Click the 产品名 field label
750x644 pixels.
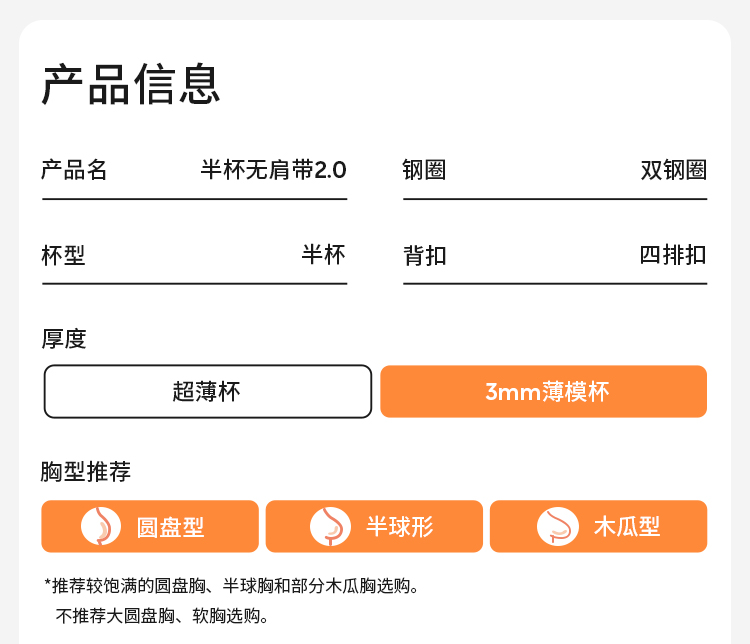[74, 170]
